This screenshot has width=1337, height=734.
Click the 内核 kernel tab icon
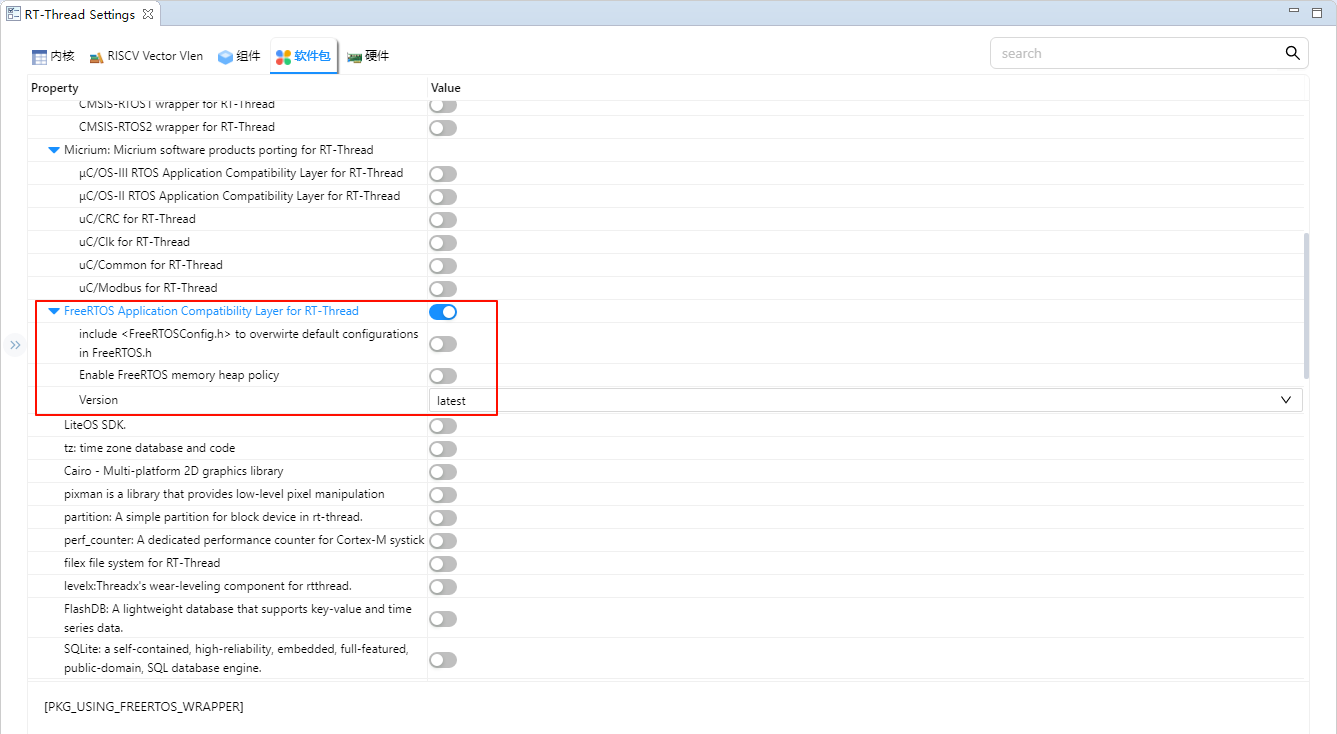pos(40,57)
